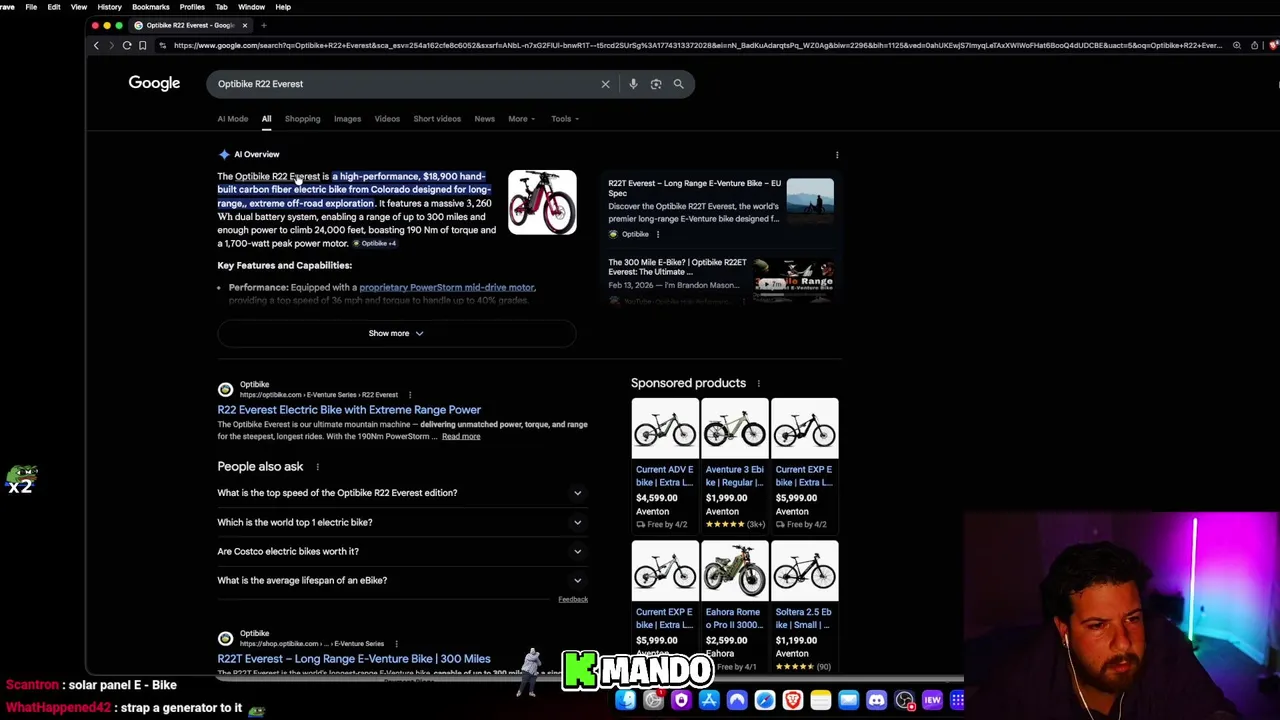Open Mail app from the dock
Viewport: 1280px width, 720px height.
[848, 701]
